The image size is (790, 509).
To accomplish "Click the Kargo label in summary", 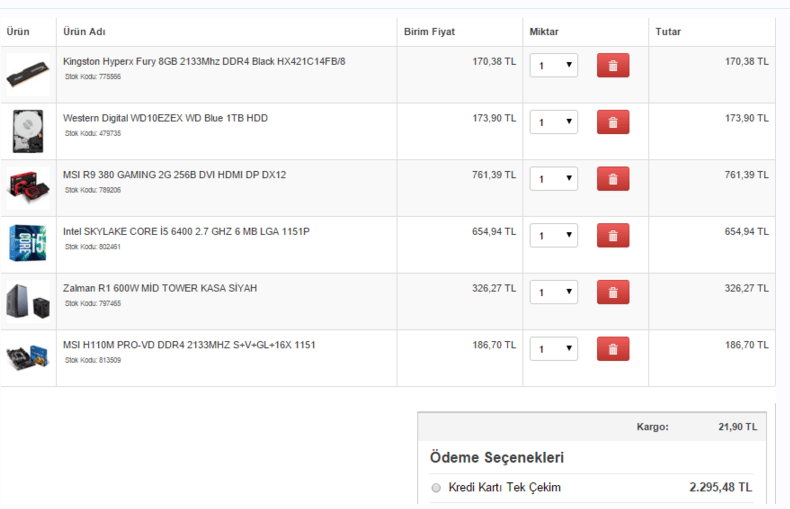I will point(652,427).
